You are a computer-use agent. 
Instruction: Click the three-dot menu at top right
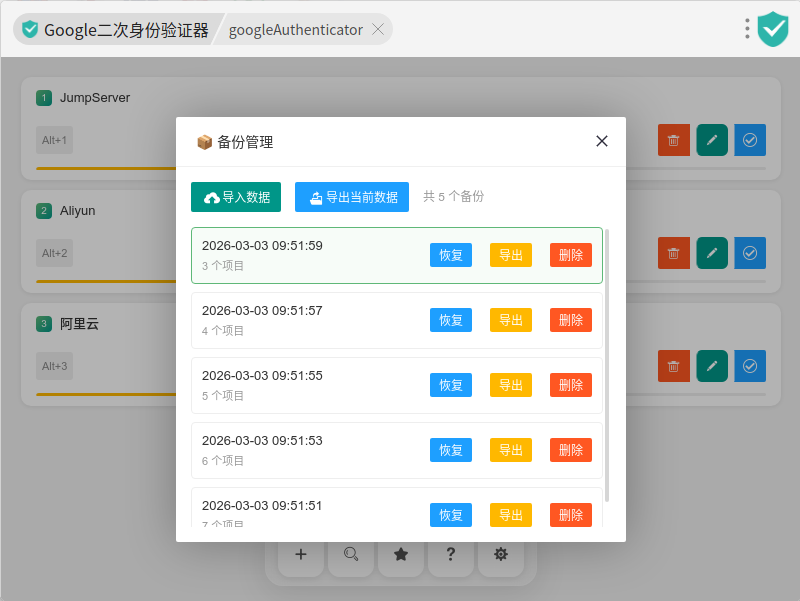(x=747, y=29)
